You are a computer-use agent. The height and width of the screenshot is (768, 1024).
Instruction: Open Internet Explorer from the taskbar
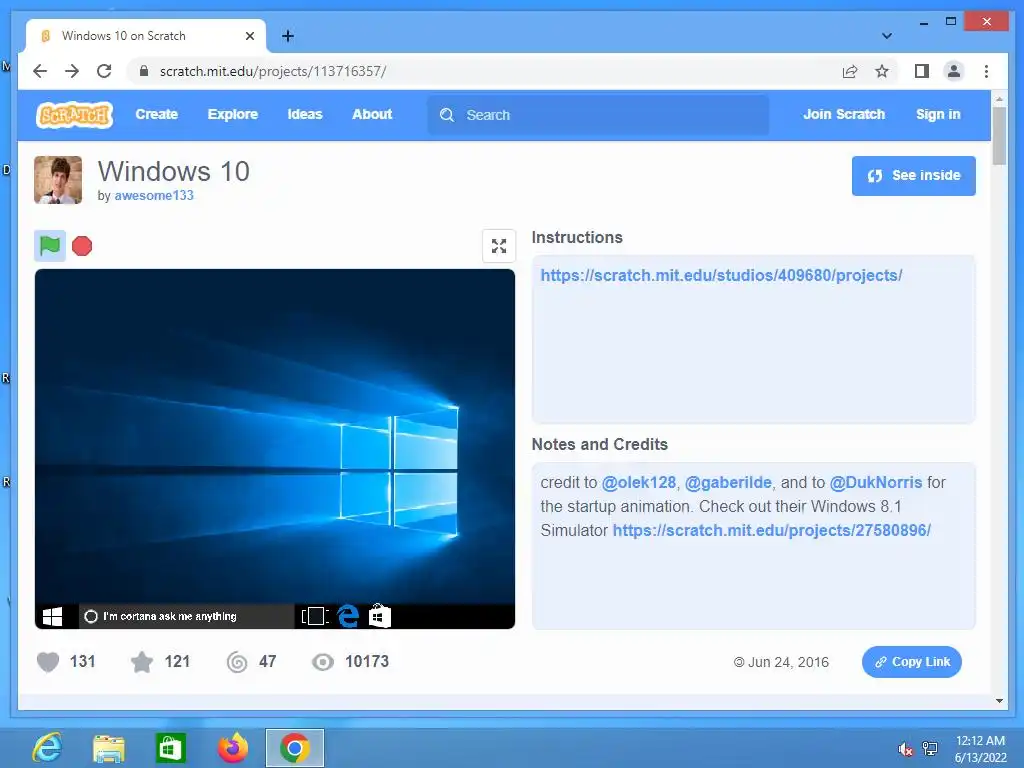47,748
